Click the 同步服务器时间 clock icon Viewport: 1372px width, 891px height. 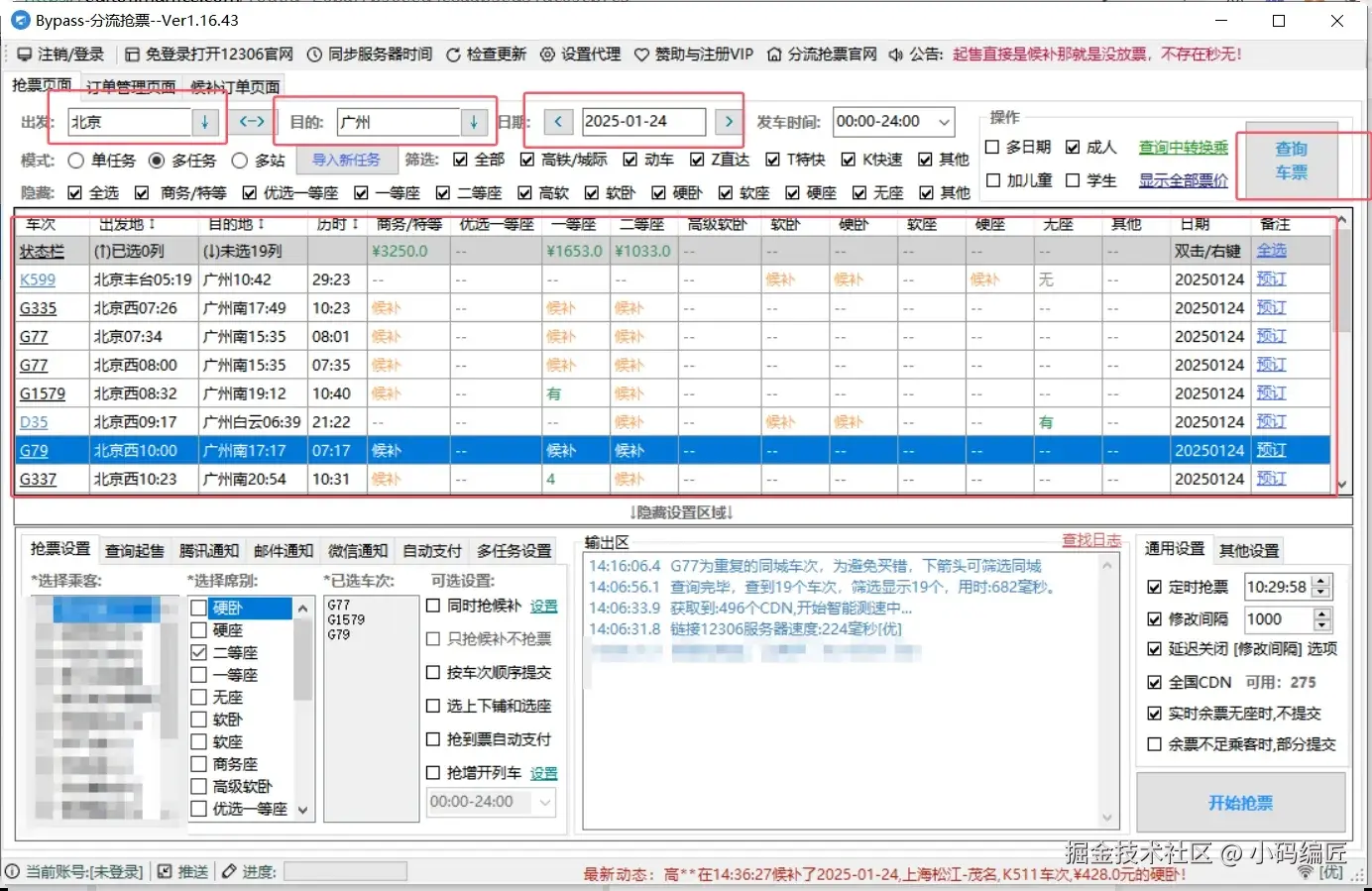click(314, 55)
